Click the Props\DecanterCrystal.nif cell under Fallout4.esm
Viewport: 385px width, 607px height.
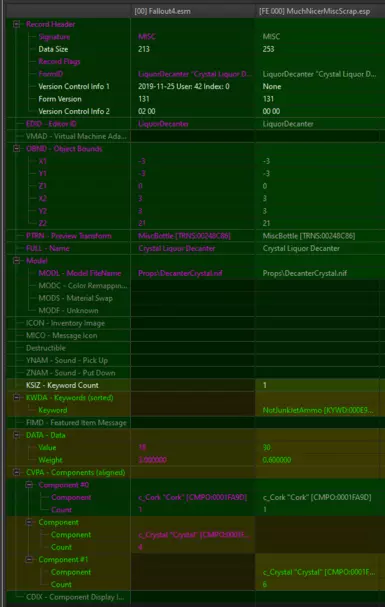coord(193,273)
